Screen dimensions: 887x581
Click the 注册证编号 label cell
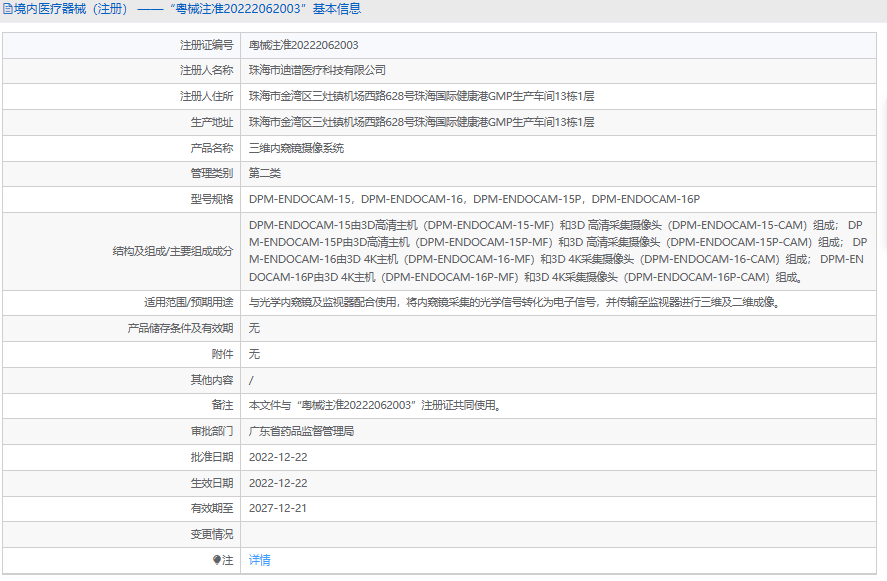click(x=122, y=45)
